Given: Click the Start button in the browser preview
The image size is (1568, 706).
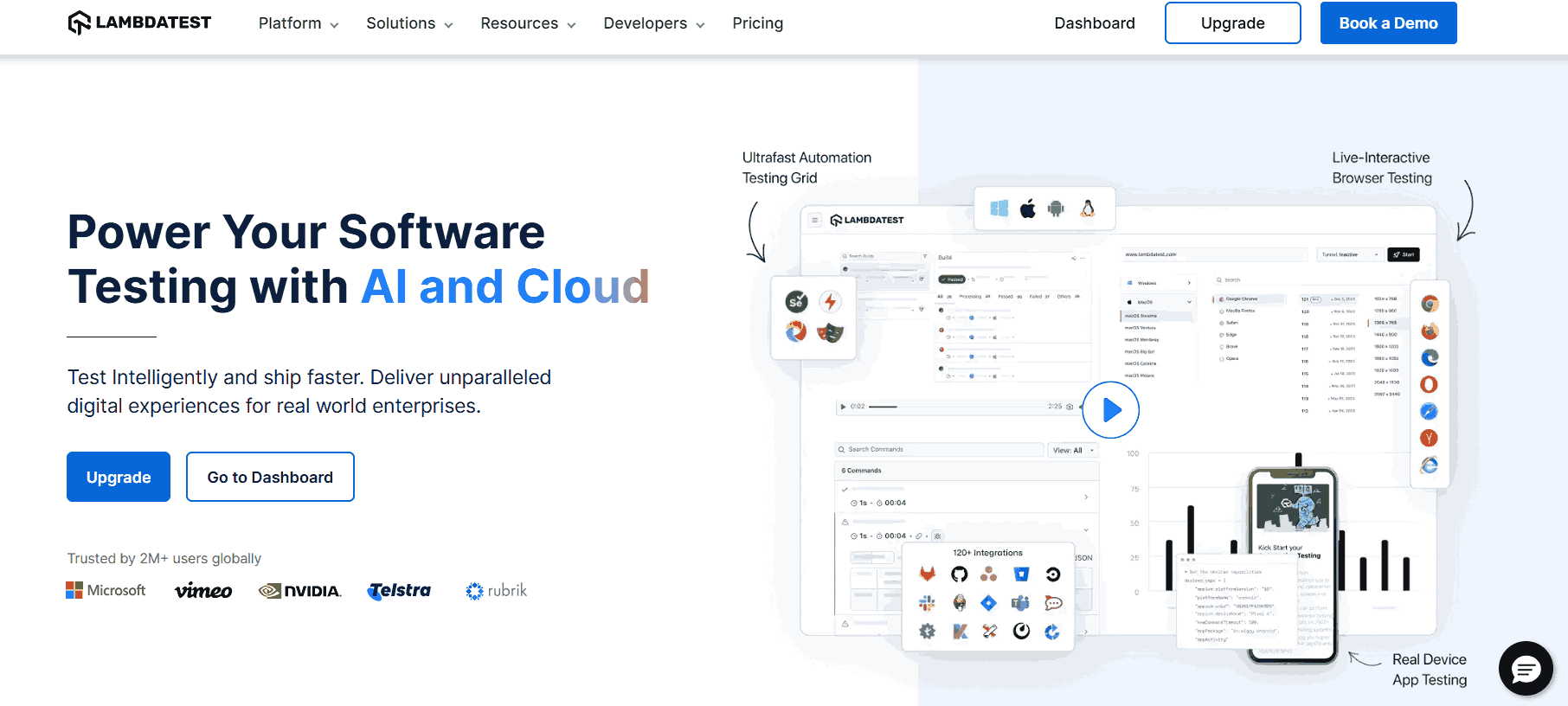Looking at the screenshot, I should tap(1404, 254).
